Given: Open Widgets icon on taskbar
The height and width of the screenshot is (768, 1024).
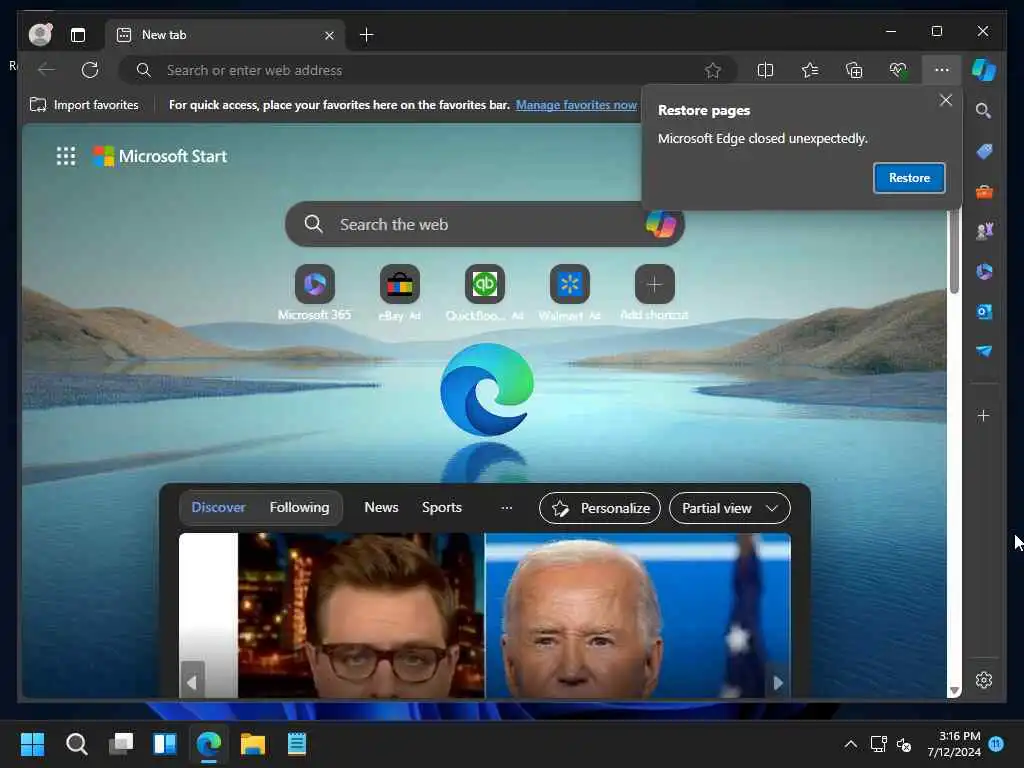Looking at the screenshot, I should click(x=165, y=744).
